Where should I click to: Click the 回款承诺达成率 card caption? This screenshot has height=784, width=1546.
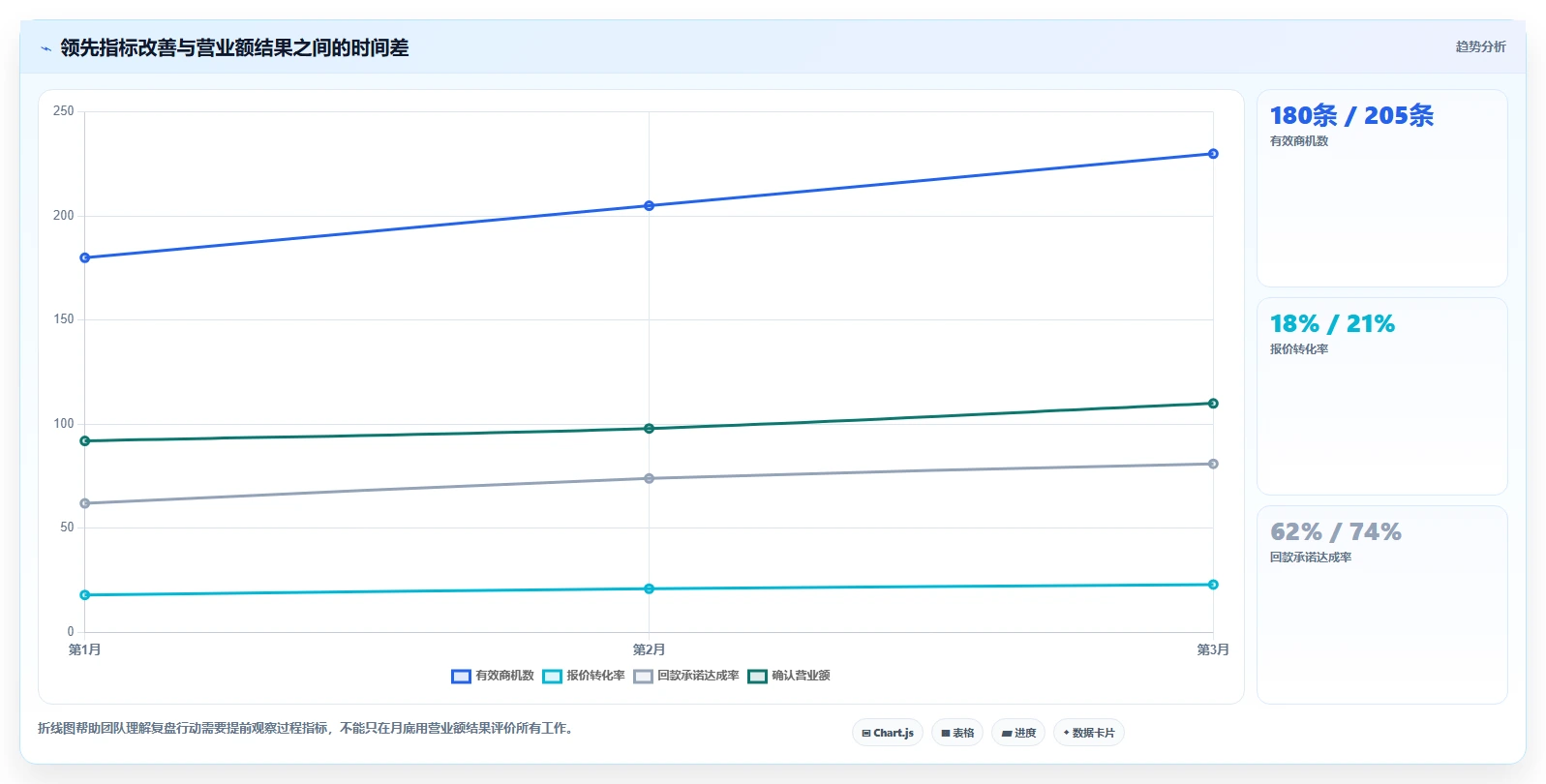(x=1311, y=558)
